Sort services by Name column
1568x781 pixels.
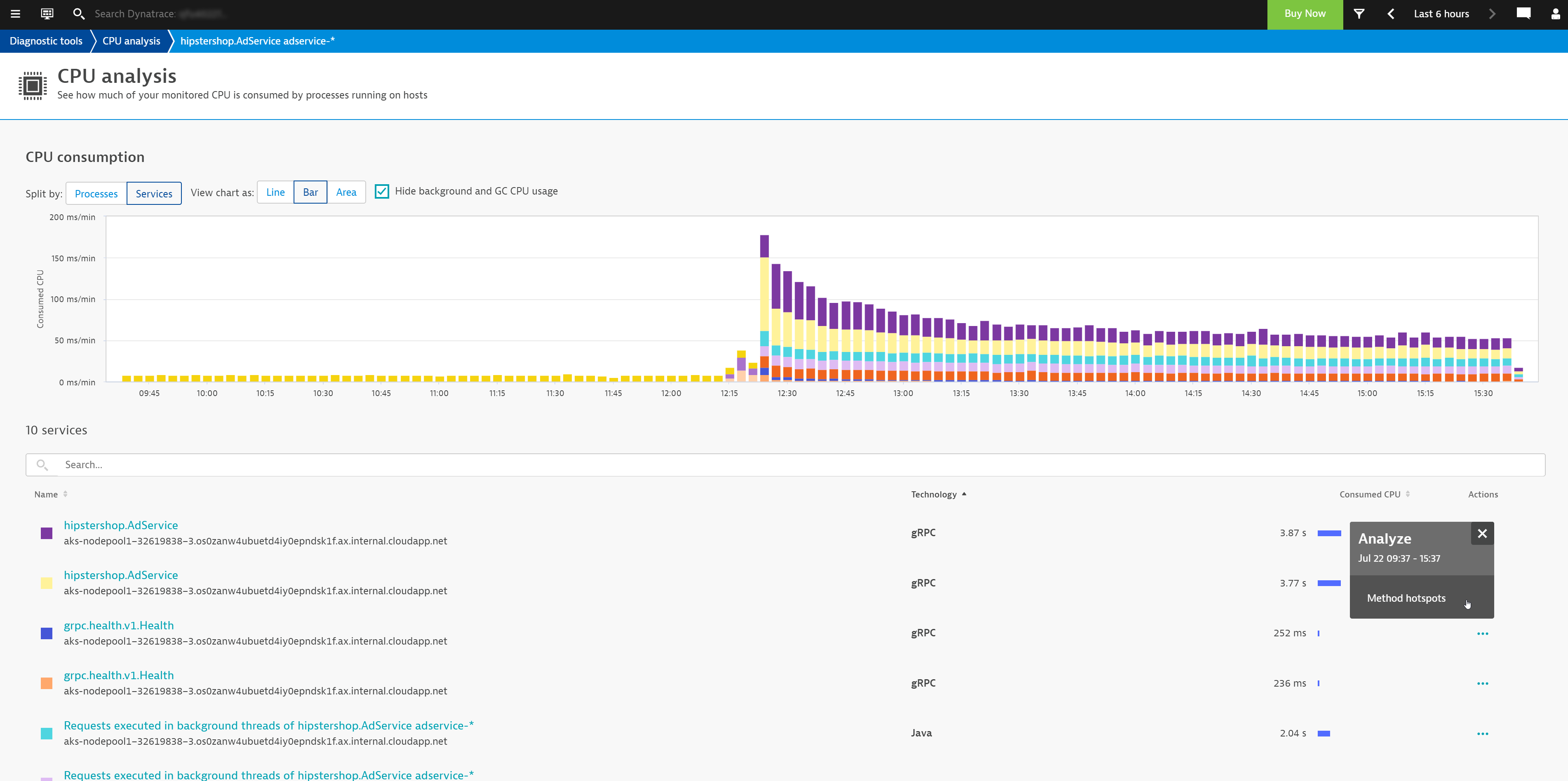point(51,494)
